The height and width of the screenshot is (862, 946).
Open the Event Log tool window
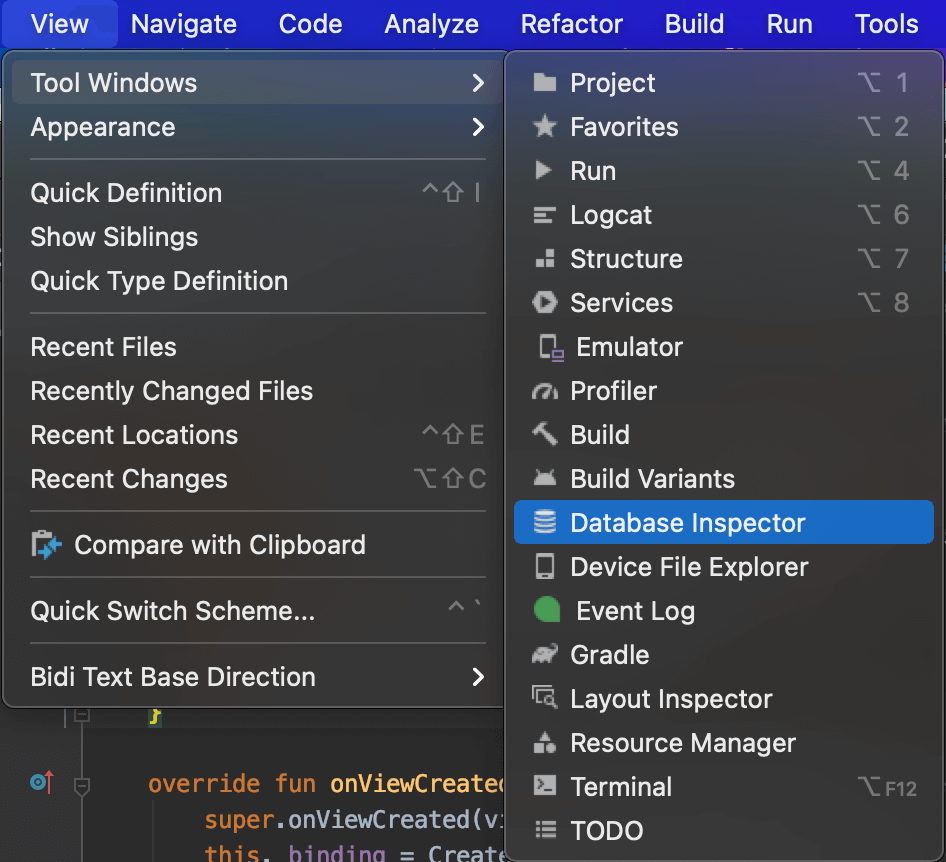724,611
